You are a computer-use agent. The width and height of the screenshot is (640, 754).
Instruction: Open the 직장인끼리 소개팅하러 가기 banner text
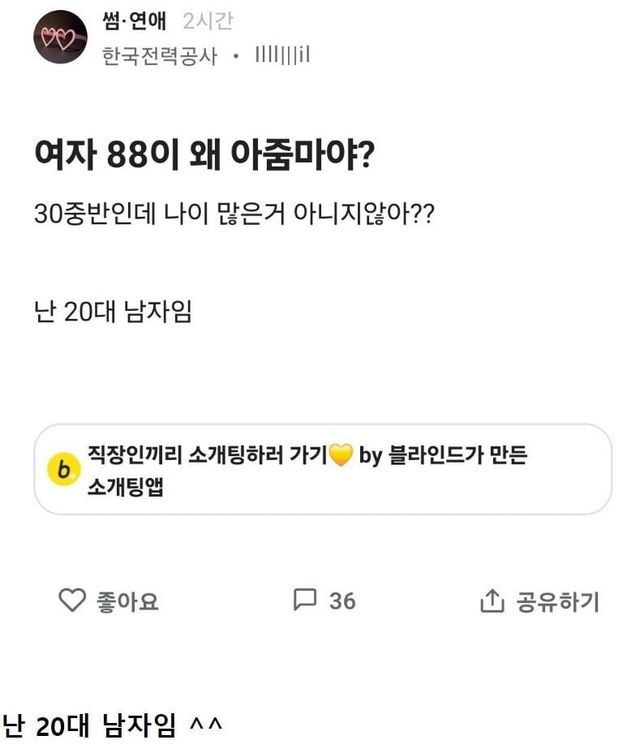pyautogui.click(x=204, y=457)
